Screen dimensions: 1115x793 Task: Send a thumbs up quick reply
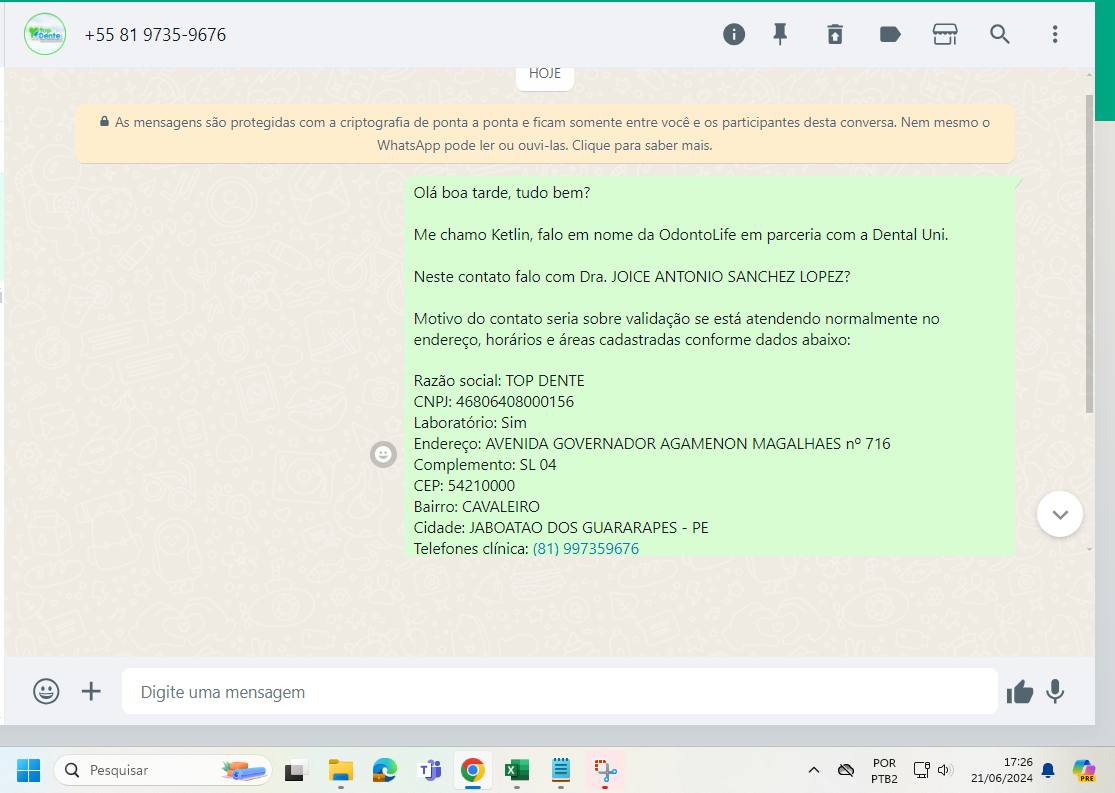[1019, 691]
